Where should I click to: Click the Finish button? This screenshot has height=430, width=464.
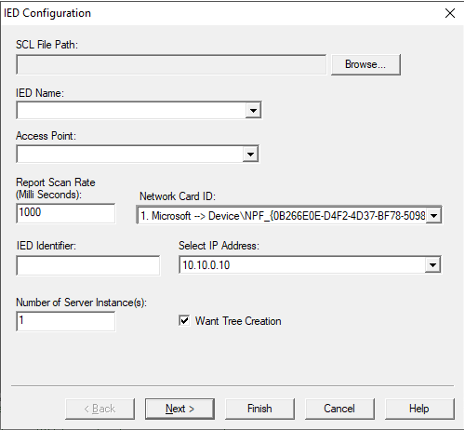(x=260, y=409)
